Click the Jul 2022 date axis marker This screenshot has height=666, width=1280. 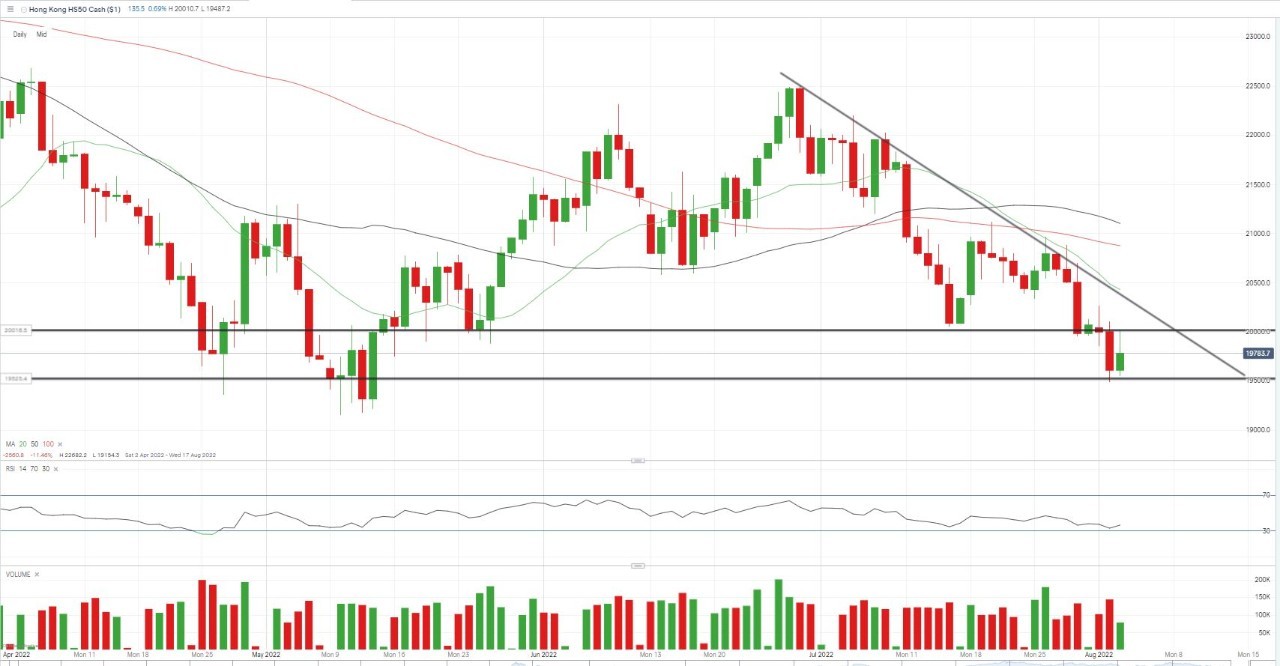point(820,654)
